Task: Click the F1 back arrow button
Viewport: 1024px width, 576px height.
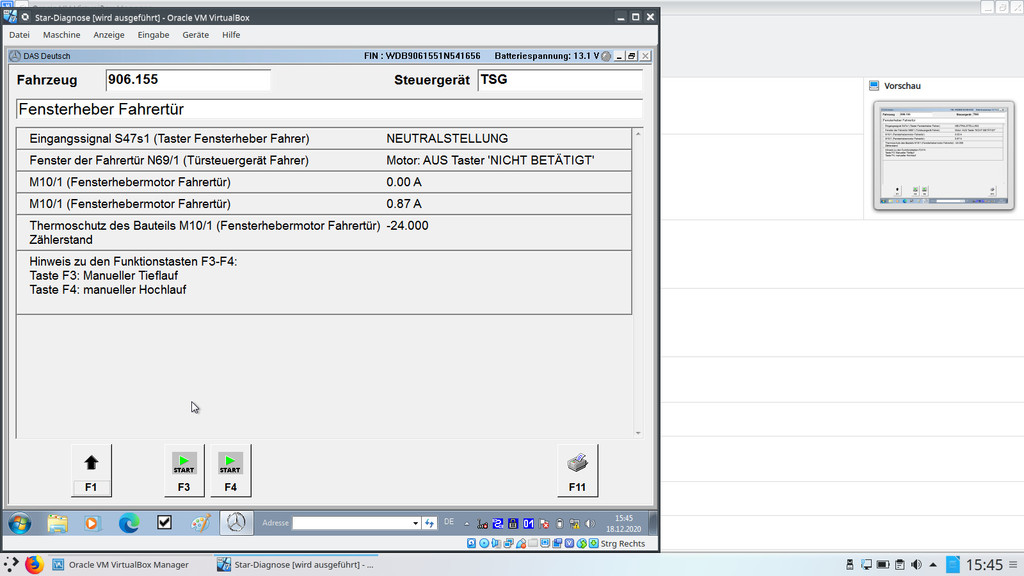Action: tap(91, 471)
